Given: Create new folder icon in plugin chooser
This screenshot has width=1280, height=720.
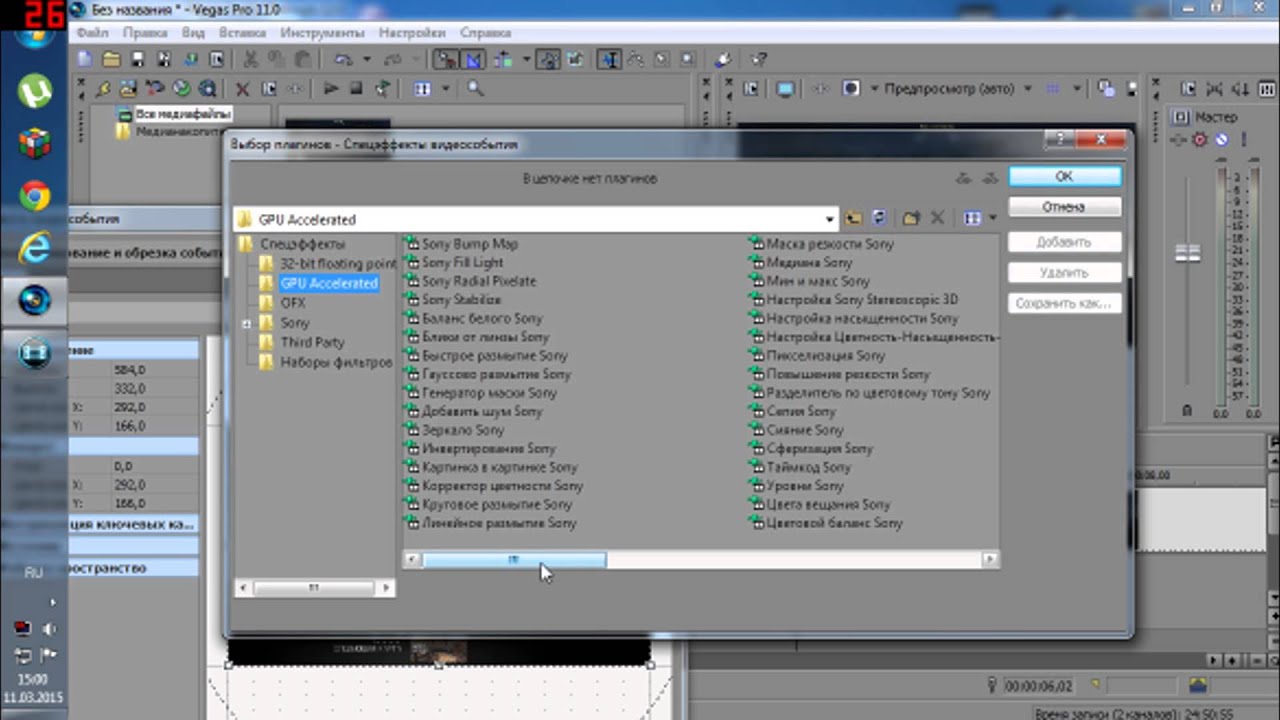Looking at the screenshot, I should pyautogui.click(x=911, y=218).
